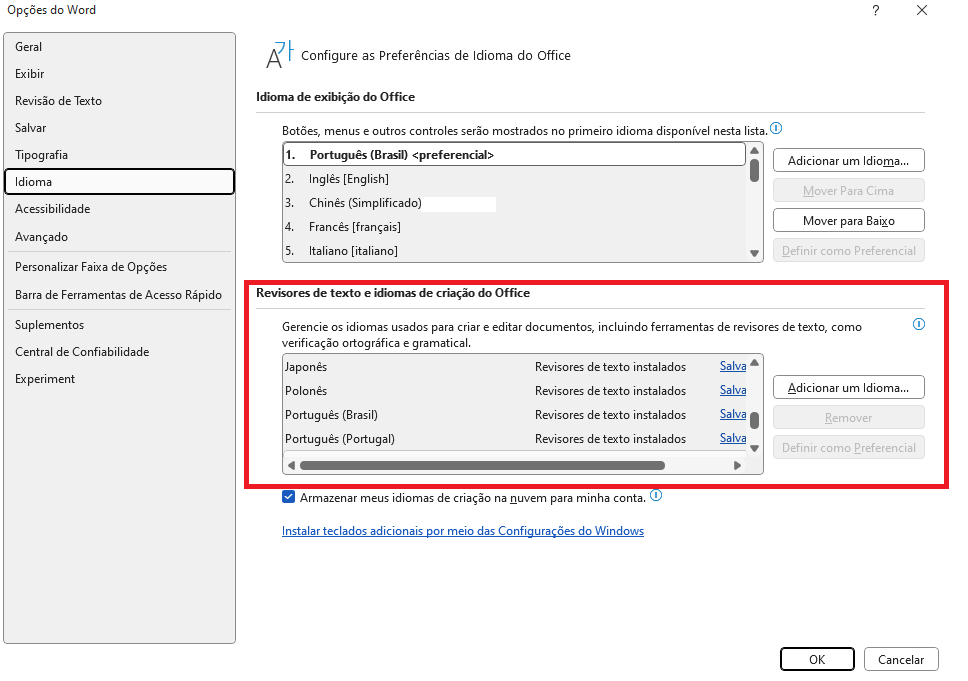
Task: Open Acessibilidade settings
Action: pyautogui.click(x=119, y=209)
